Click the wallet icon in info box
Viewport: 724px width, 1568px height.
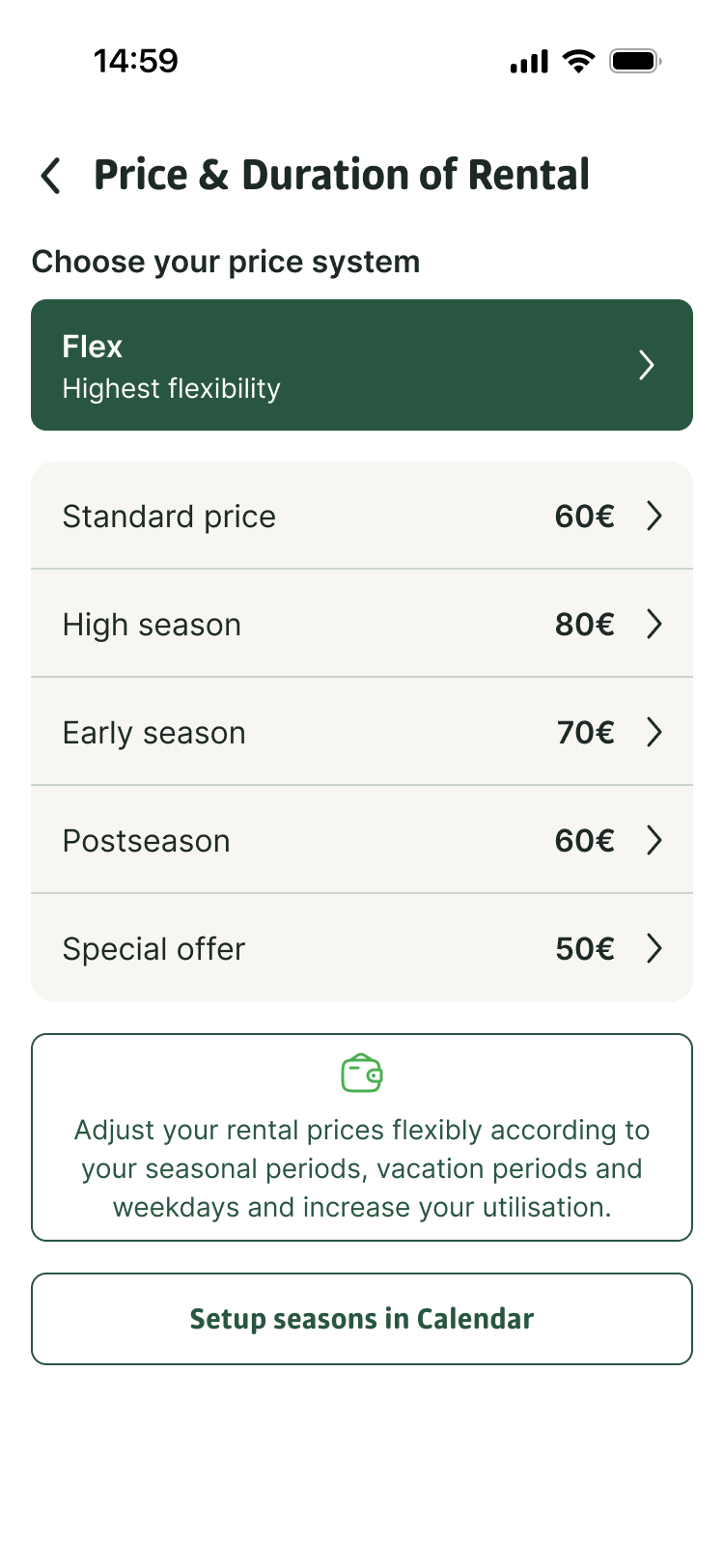pos(362,1074)
